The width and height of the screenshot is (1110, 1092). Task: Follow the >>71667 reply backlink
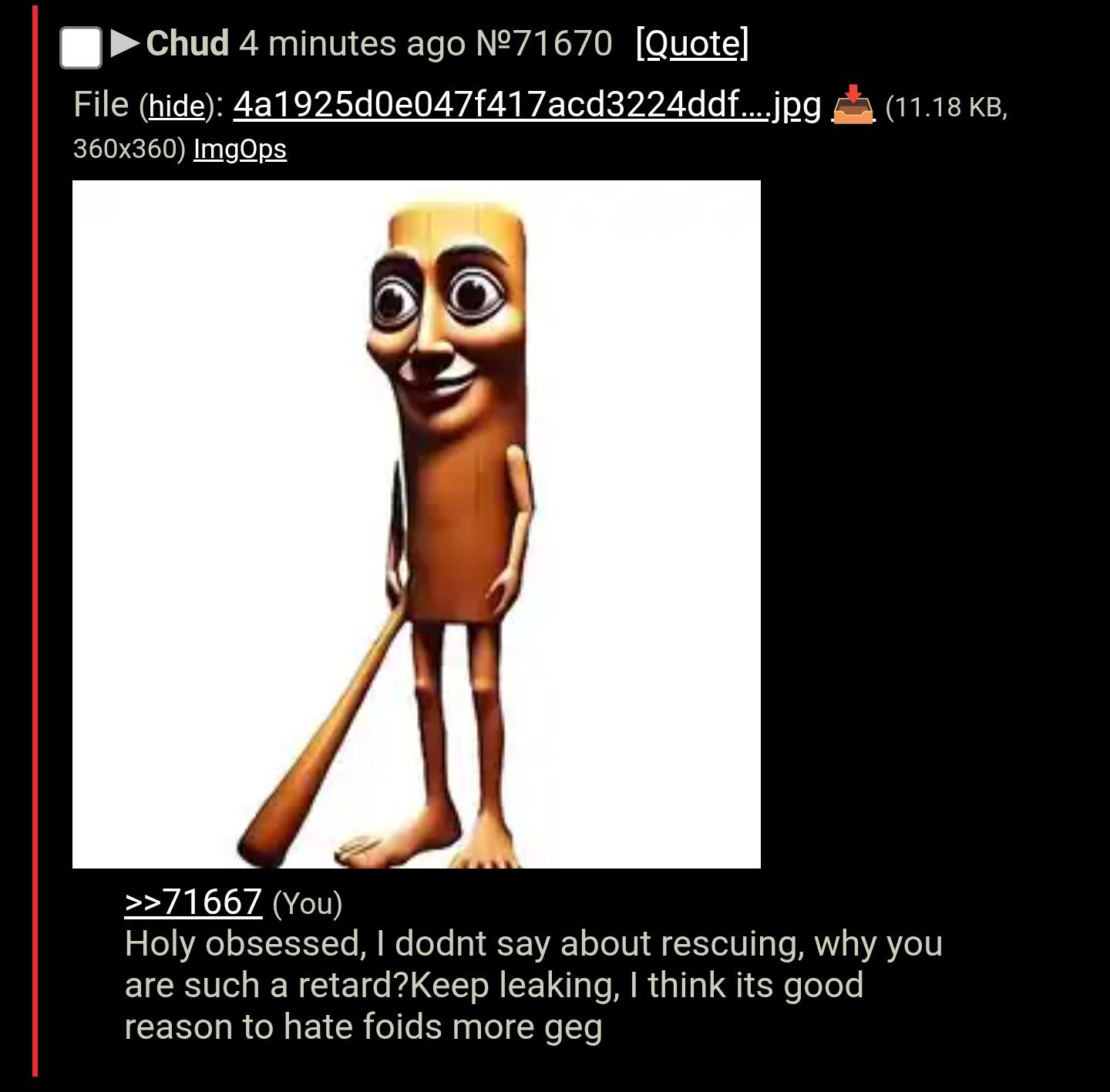[193, 902]
